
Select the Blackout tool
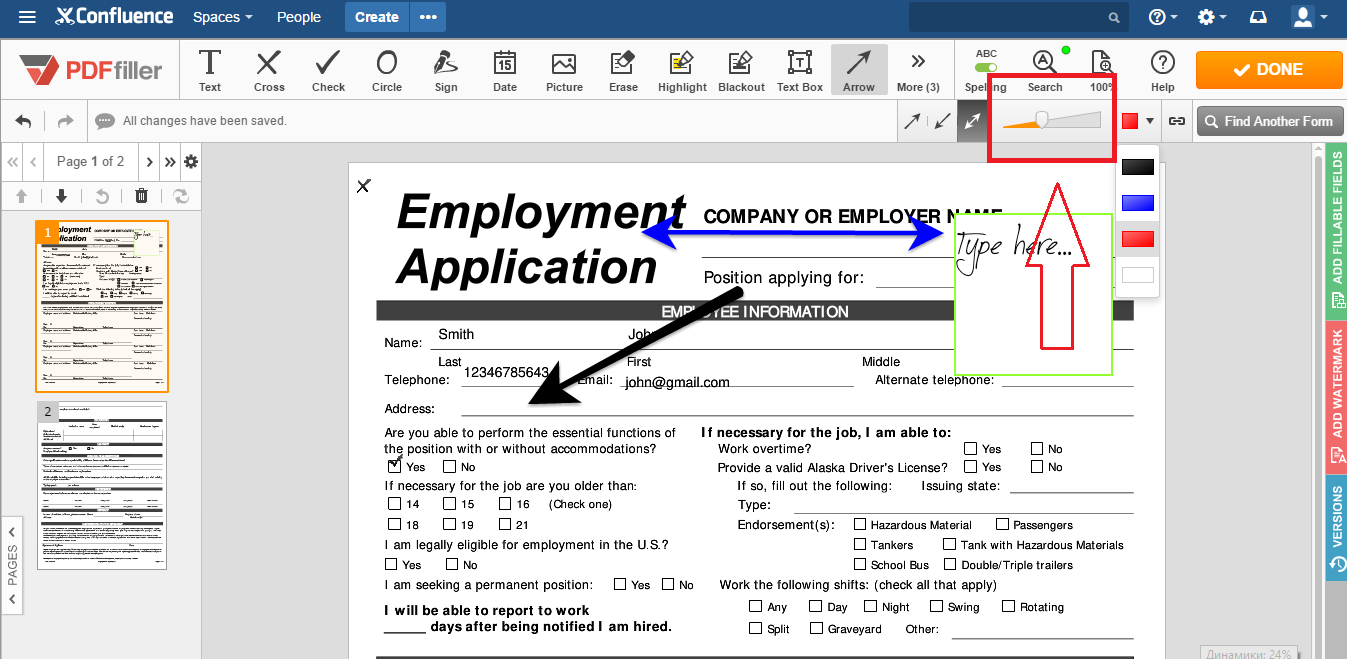pos(741,70)
